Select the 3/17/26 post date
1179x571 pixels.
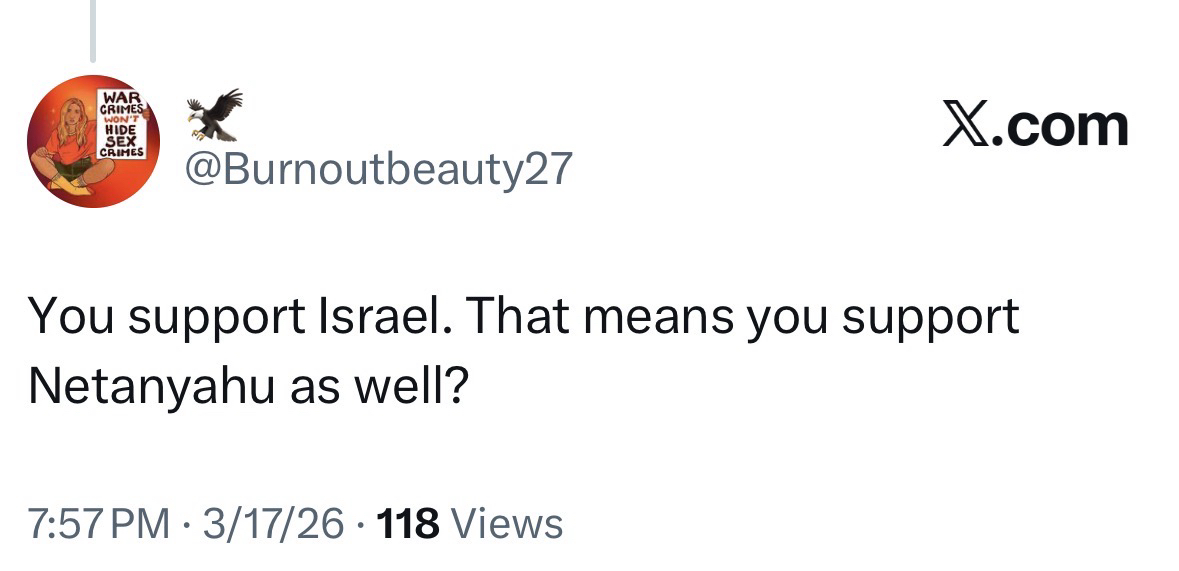pos(270,523)
